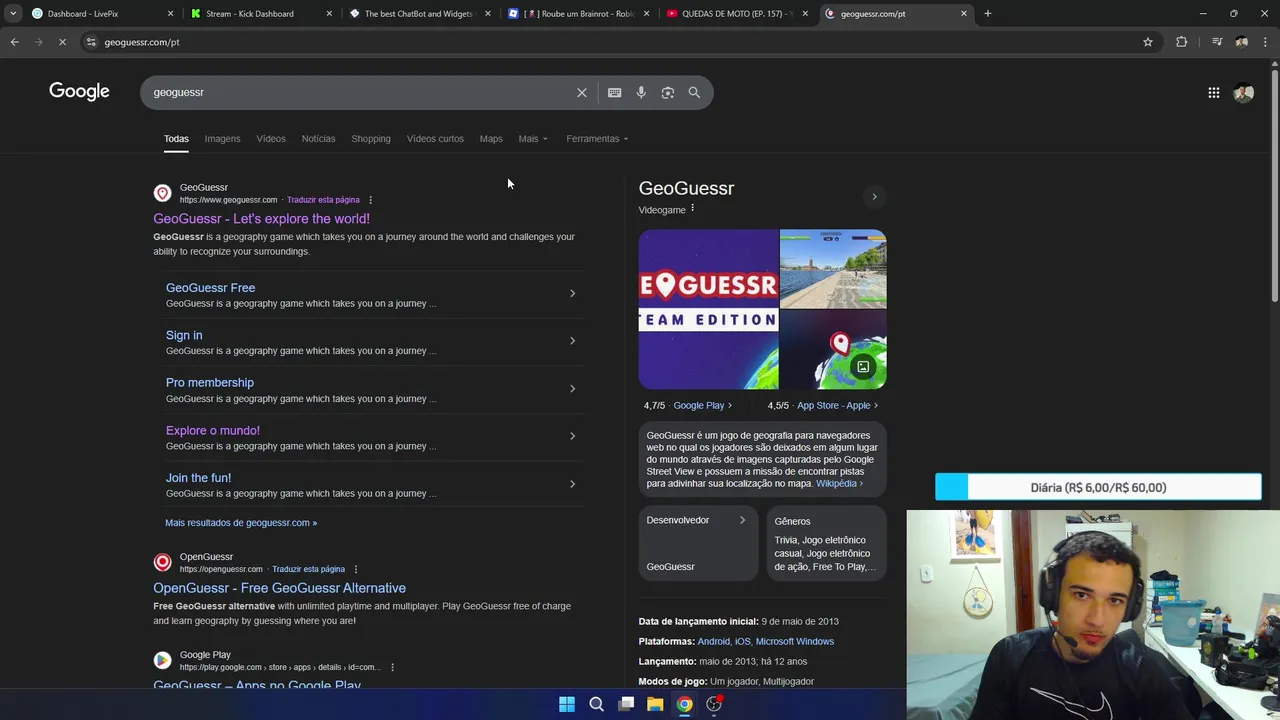1280x720 pixels.
Task: Select the Vídeos search filter
Action: pyautogui.click(x=271, y=138)
